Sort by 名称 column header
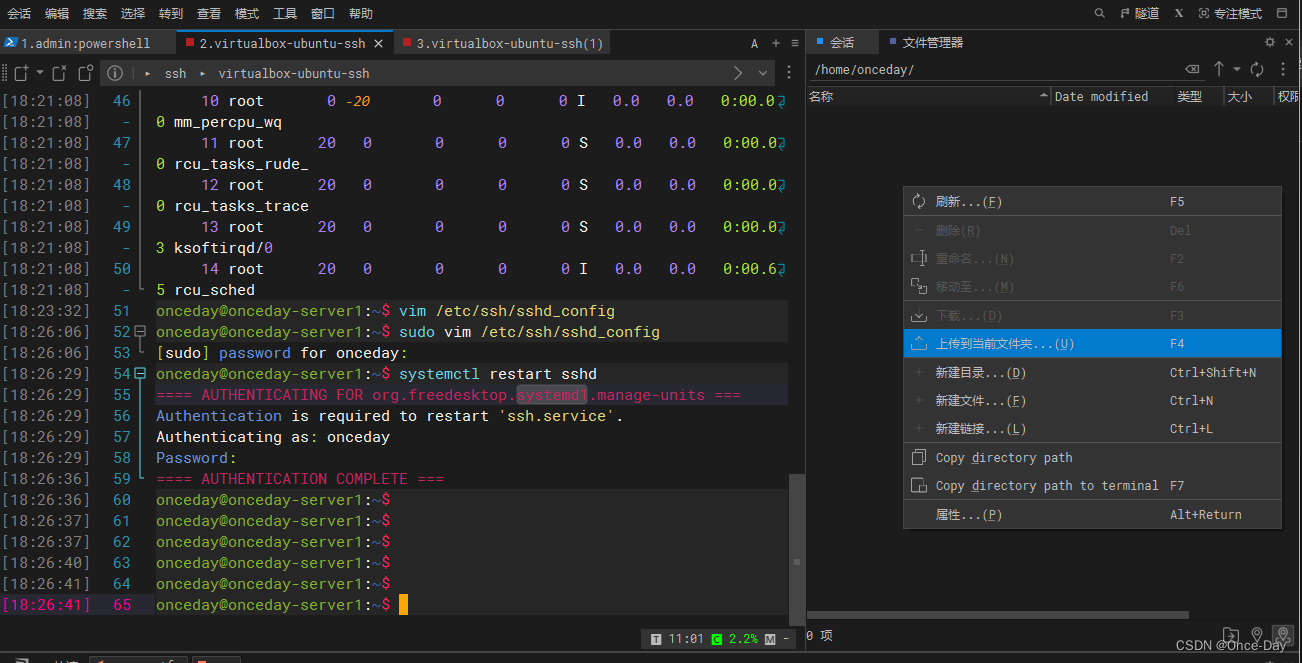The image size is (1302, 663). (x=928, y=97)
